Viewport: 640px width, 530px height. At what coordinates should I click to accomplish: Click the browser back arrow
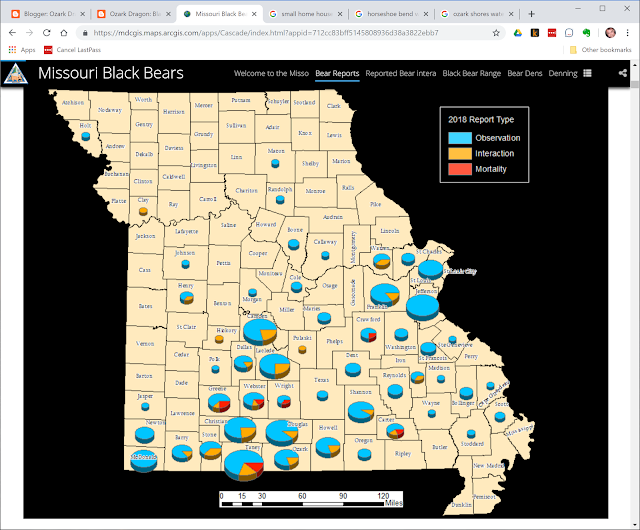(x=12, y=33)
